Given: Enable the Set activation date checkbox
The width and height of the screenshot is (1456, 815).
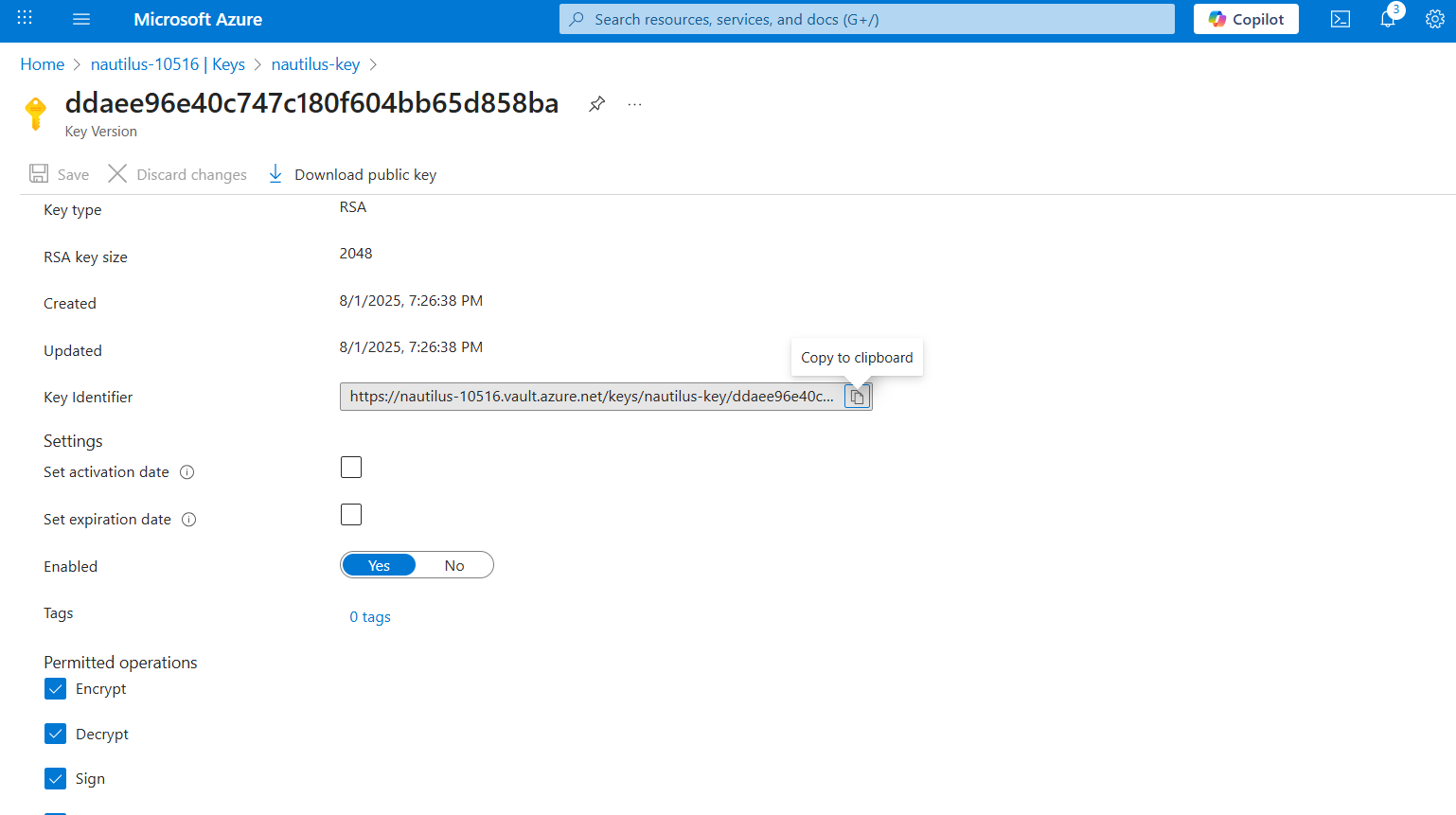Looking at the screenshot, I should pyautogui.click(x=351, y=468).
